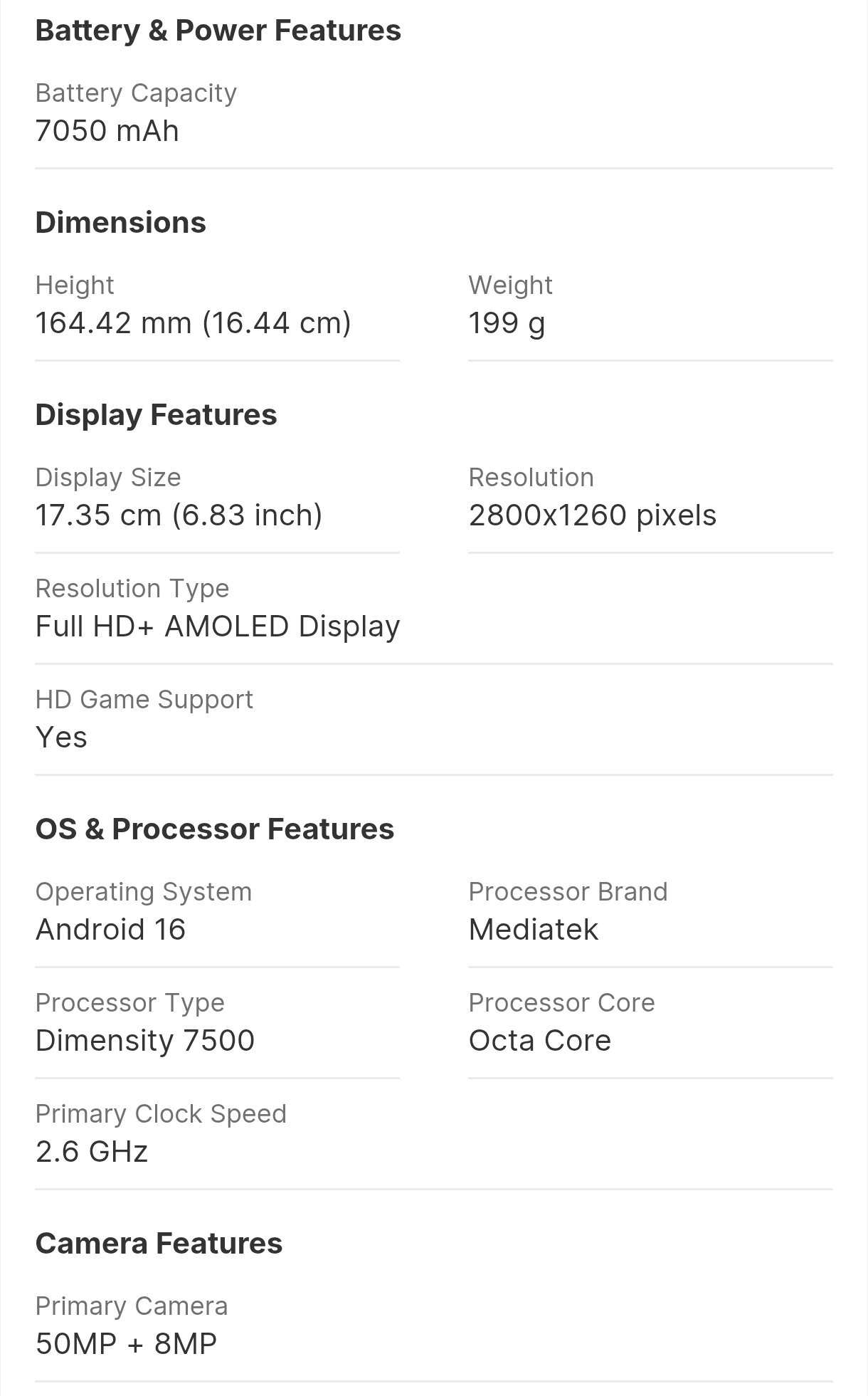Click the Mediatek processor brand value

tap(533, 930)
